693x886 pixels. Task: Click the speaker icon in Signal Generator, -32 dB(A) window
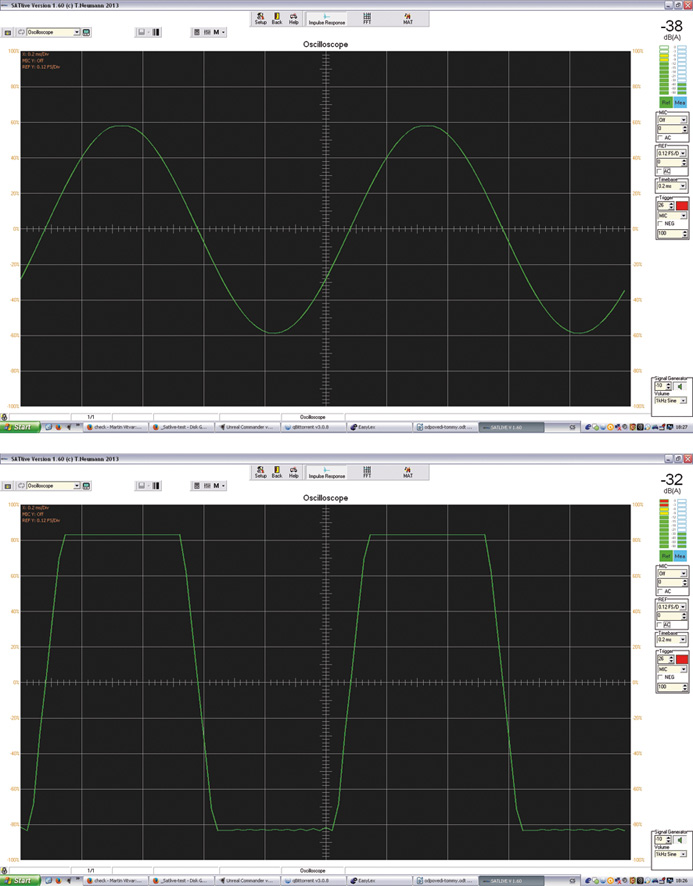click(x=680, y=840)
